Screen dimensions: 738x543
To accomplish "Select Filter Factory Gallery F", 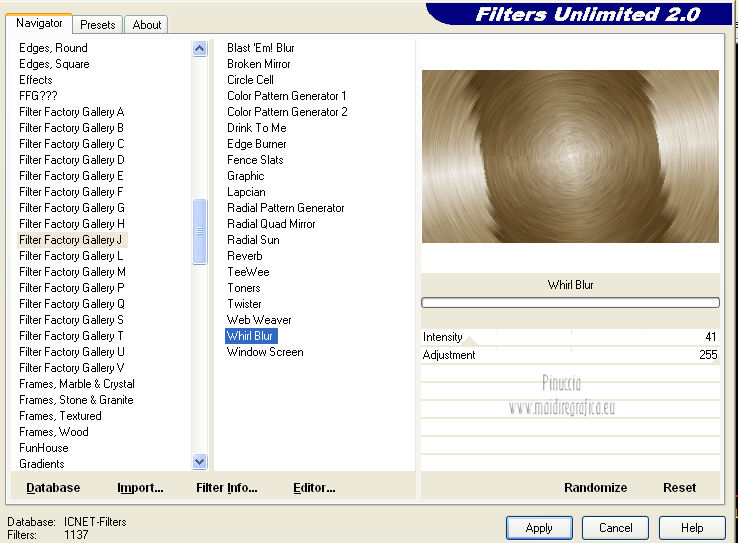I will [72, 192].
